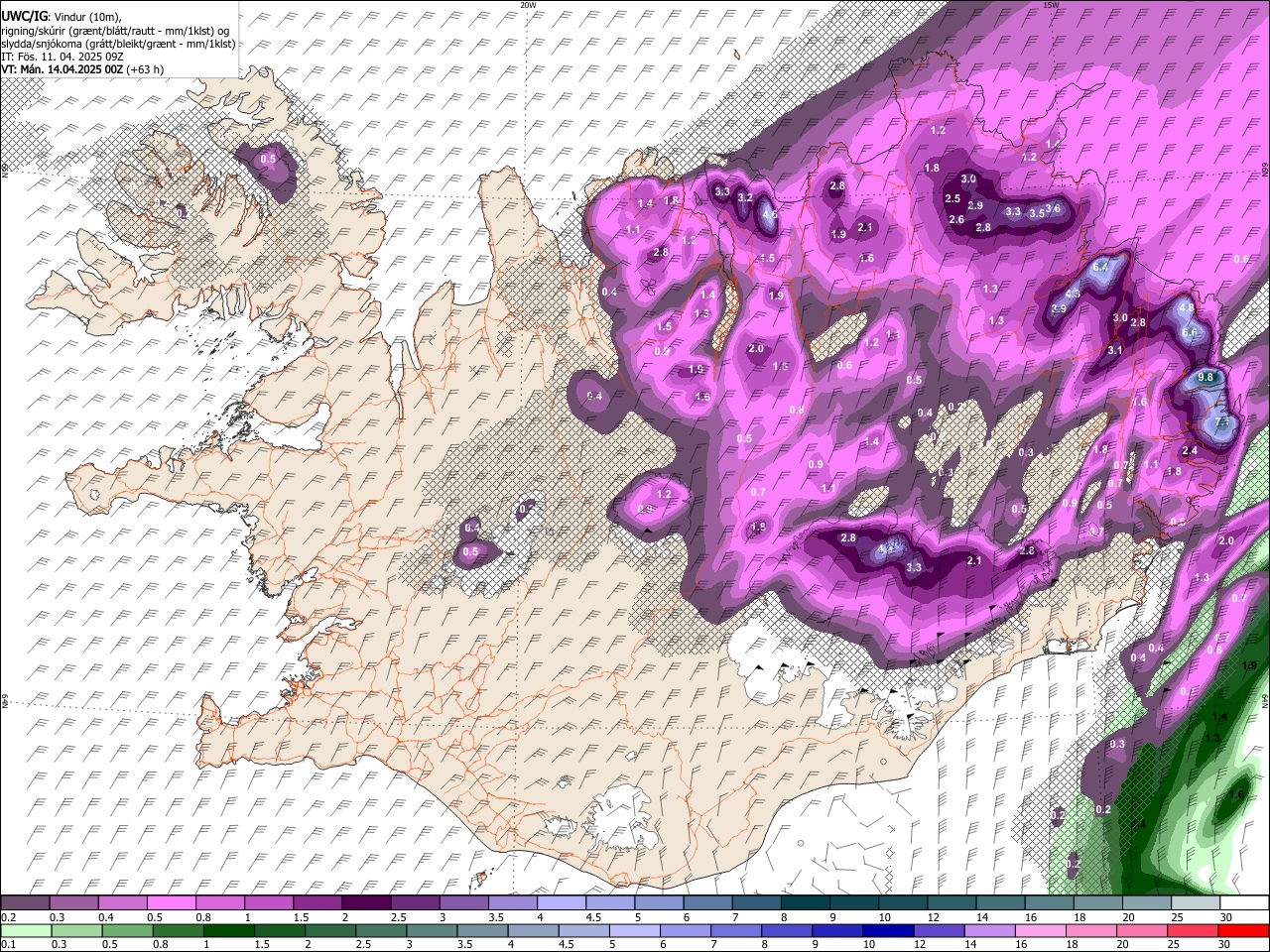The image size is (1270, 952).
Task: Click the 2.9 snowfall value label
Action: 975,206
